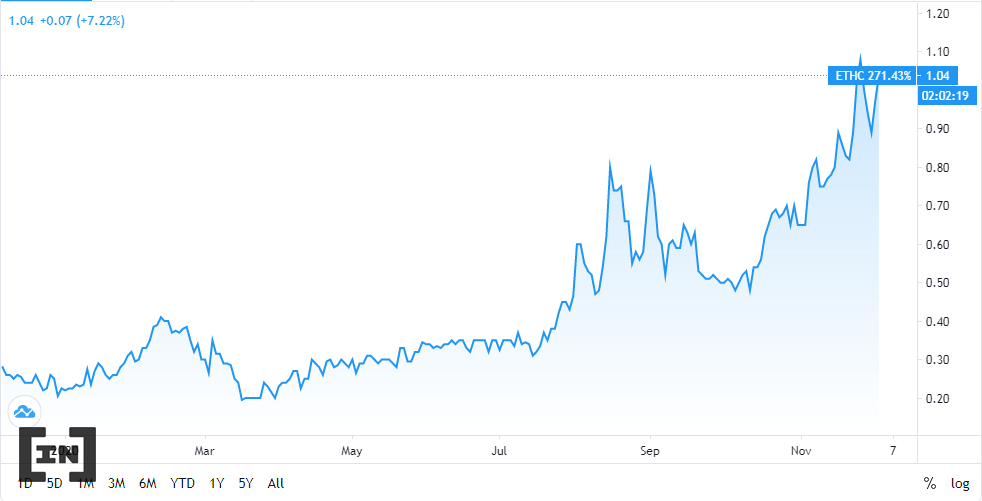
Task: Select the 1D time range
Action: [24, 483]
